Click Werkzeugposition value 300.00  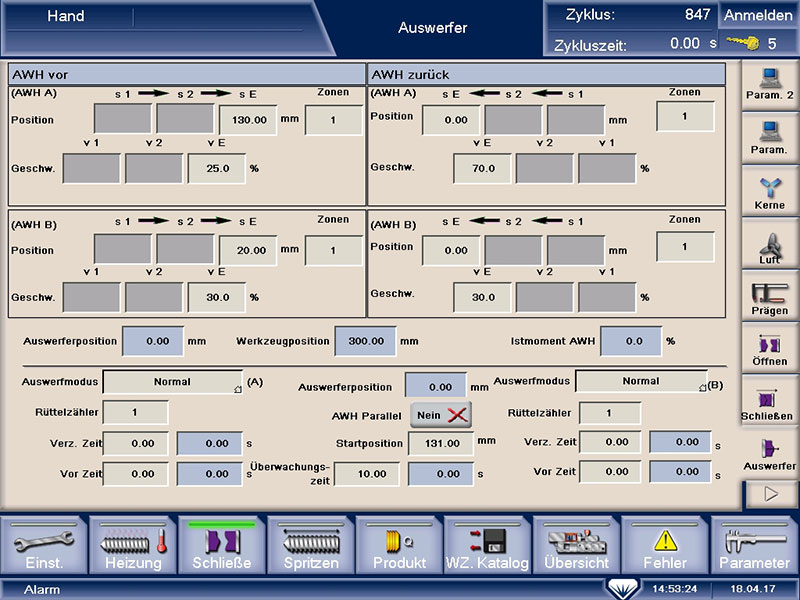365,341
